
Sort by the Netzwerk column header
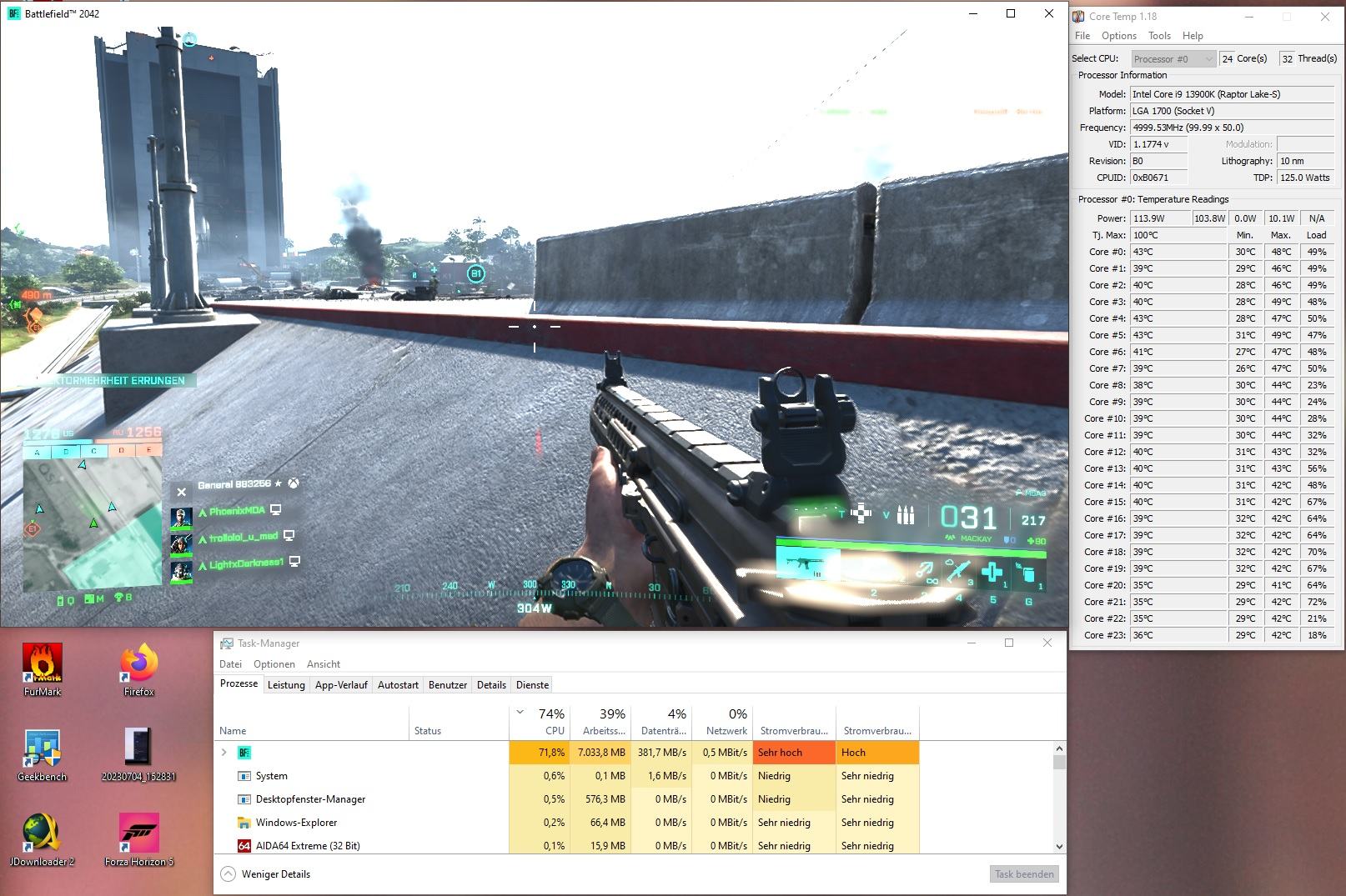[722, 723]
